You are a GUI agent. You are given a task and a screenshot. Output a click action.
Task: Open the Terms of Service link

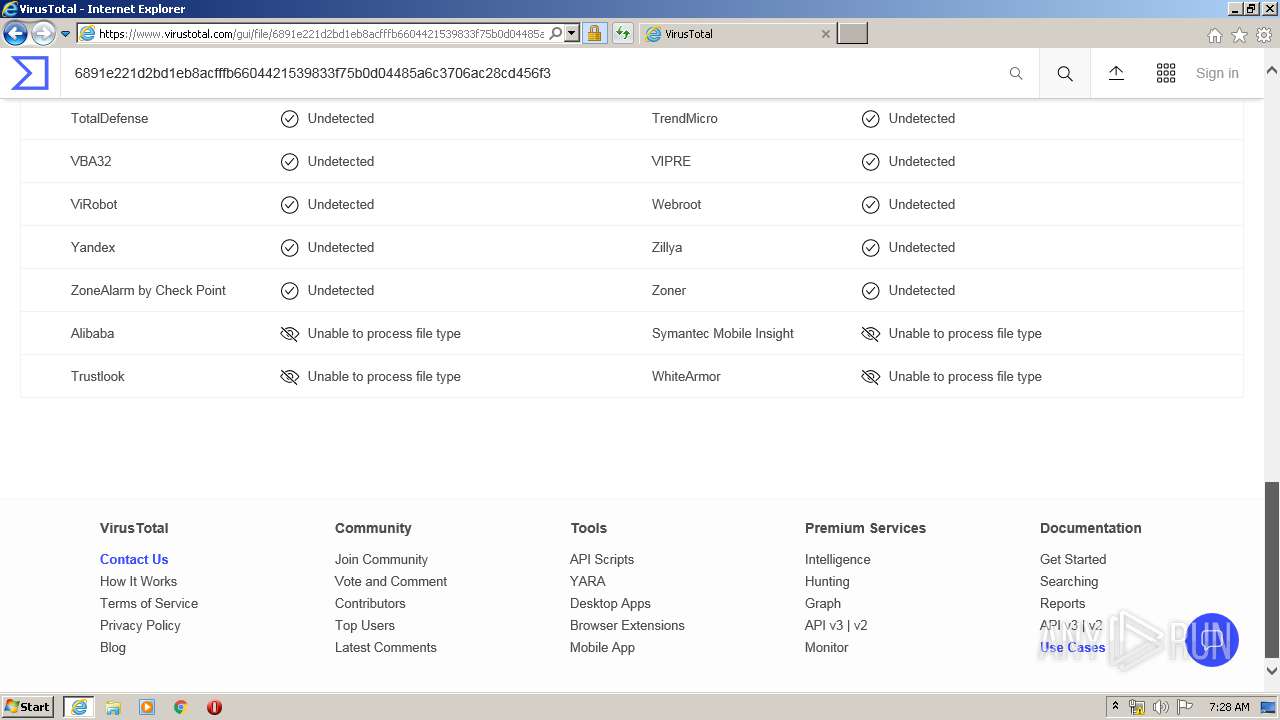tap(149, 603)
